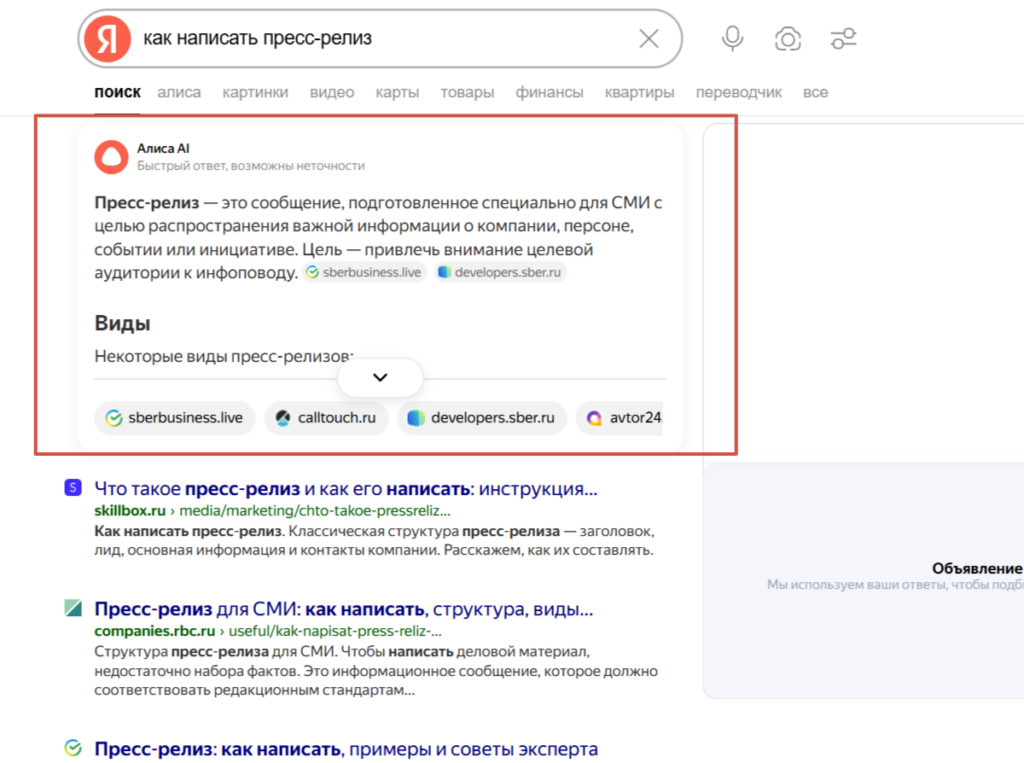Activate voice search microphone icon
Image resolution: width=1024 pixels, height=763 pixels.
coord(733,39)
